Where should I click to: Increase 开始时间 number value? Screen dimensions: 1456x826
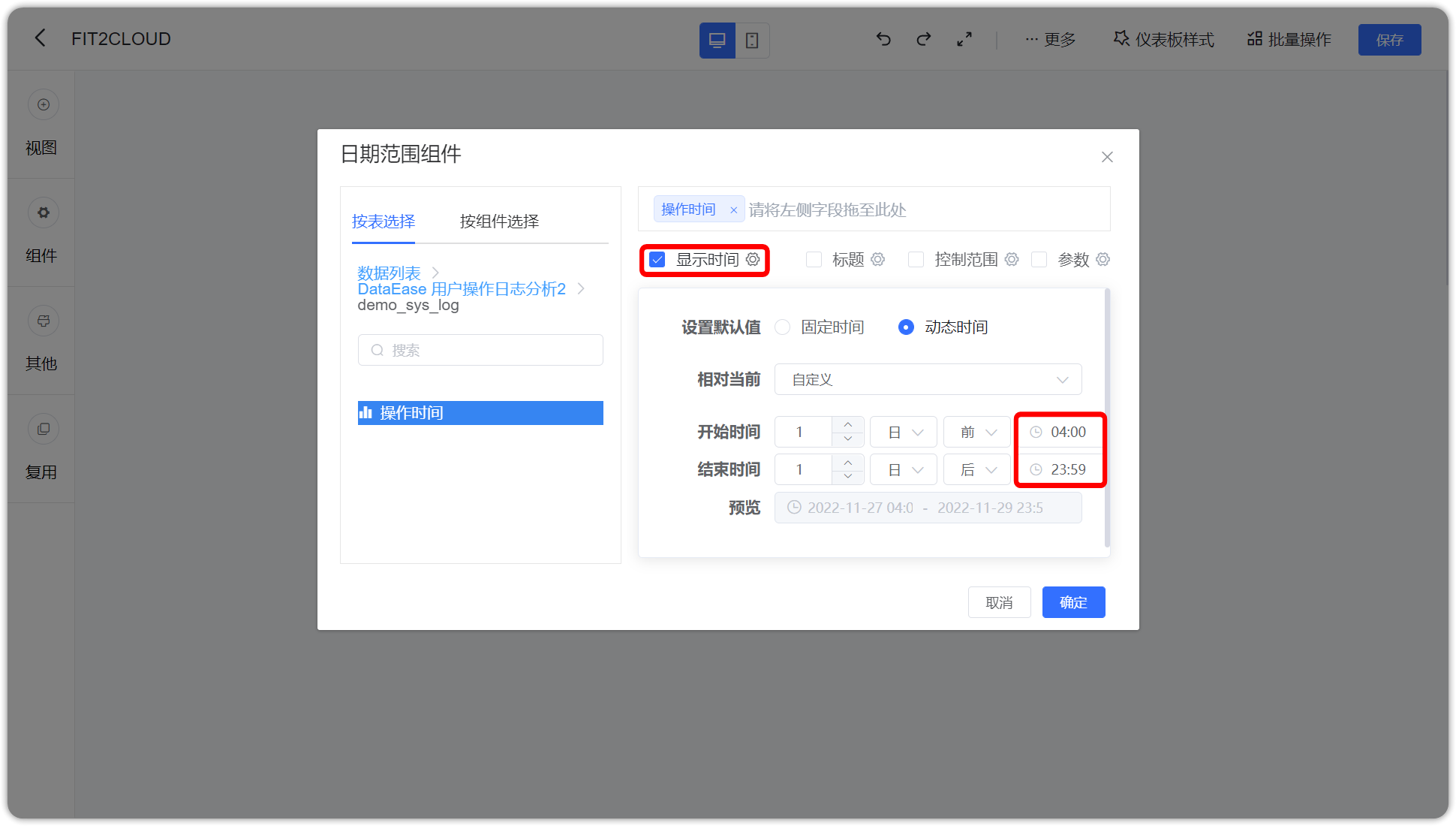(848, 424)
